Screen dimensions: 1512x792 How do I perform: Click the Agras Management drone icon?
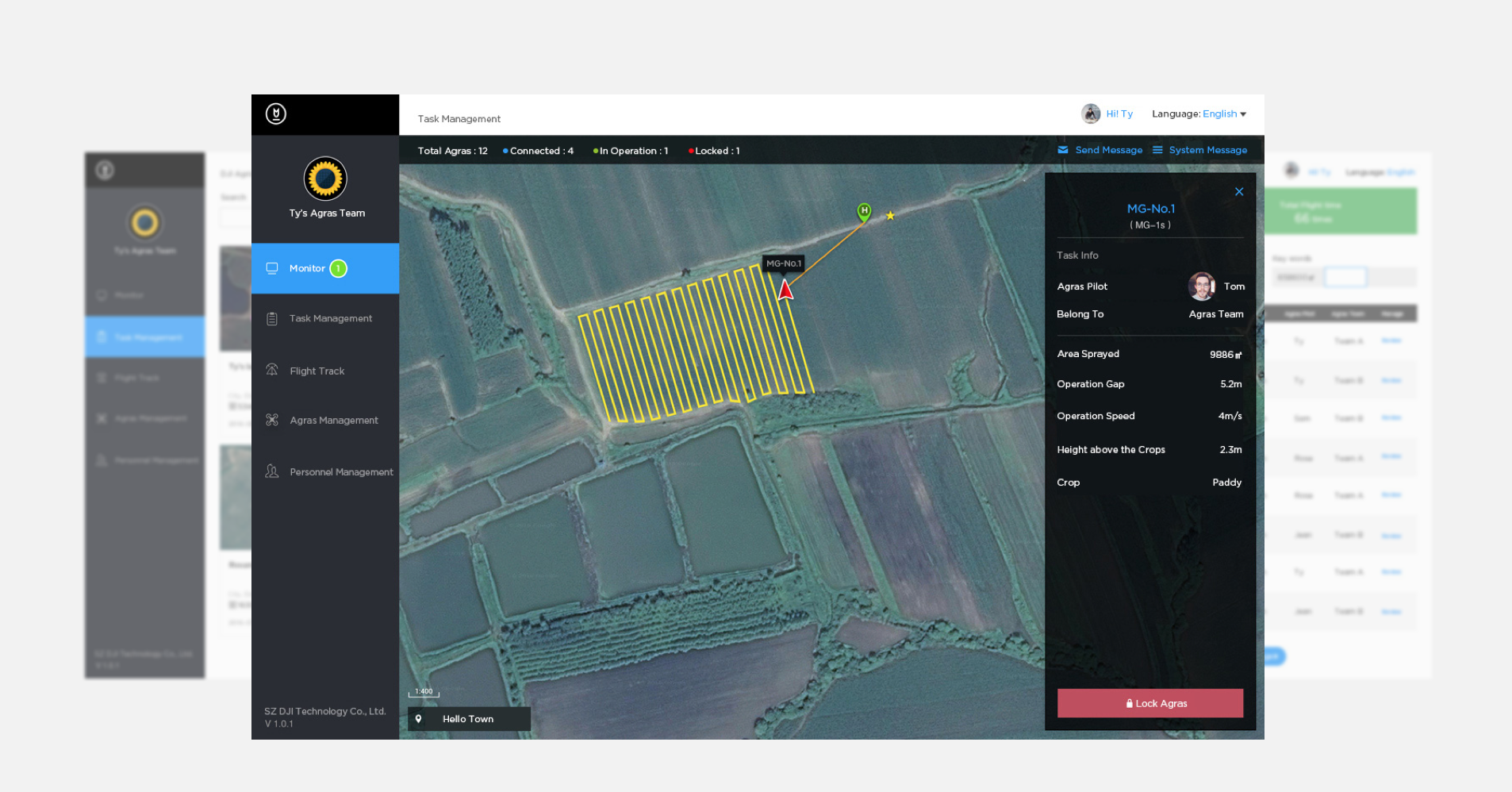272,420
